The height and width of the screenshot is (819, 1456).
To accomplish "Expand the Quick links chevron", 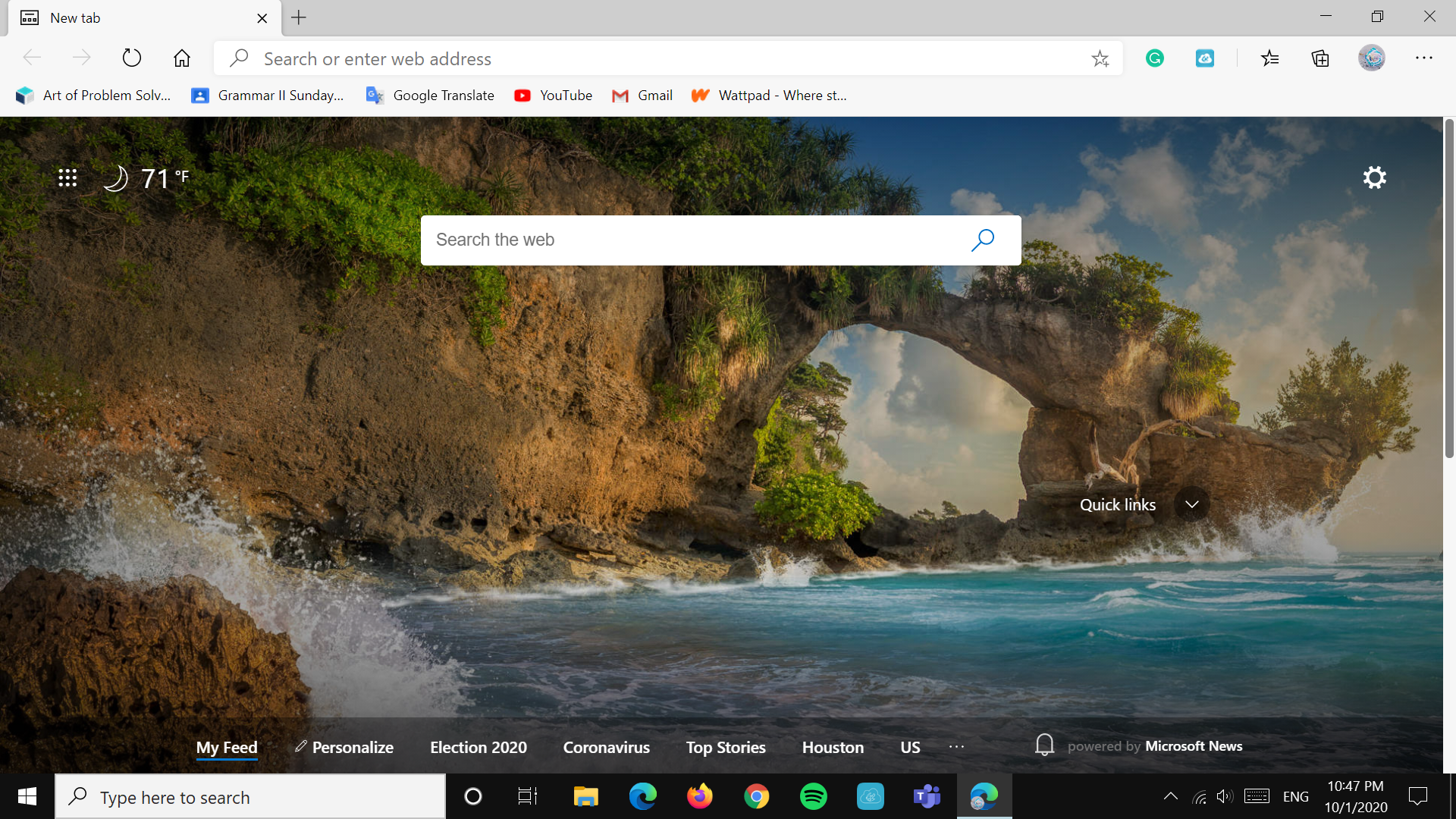I will [x=1191, y=504].
